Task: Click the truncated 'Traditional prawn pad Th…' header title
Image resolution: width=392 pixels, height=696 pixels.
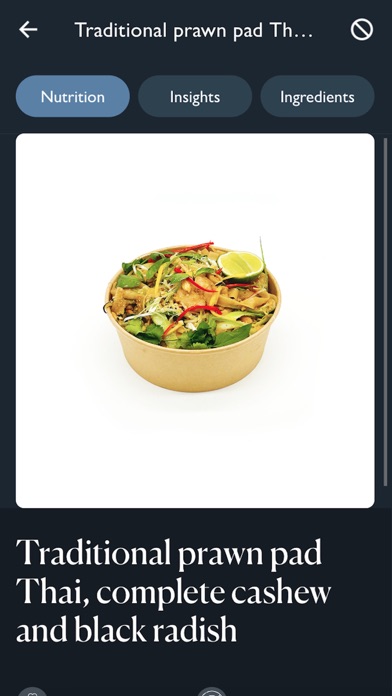Action: tap(194, 31)
